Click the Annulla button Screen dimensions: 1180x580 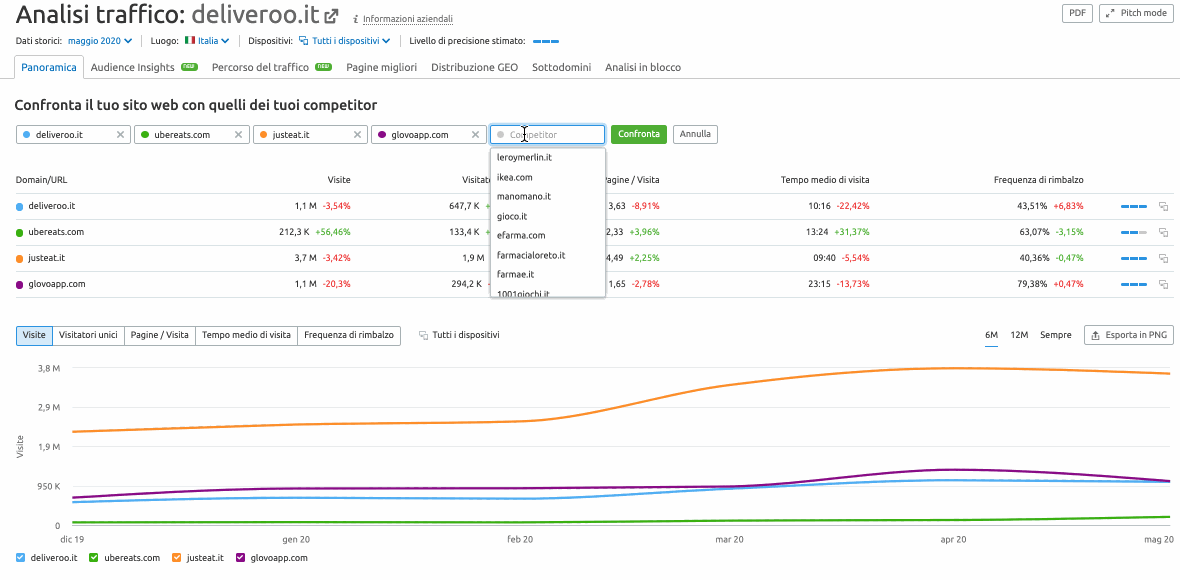tap(695, 134)
